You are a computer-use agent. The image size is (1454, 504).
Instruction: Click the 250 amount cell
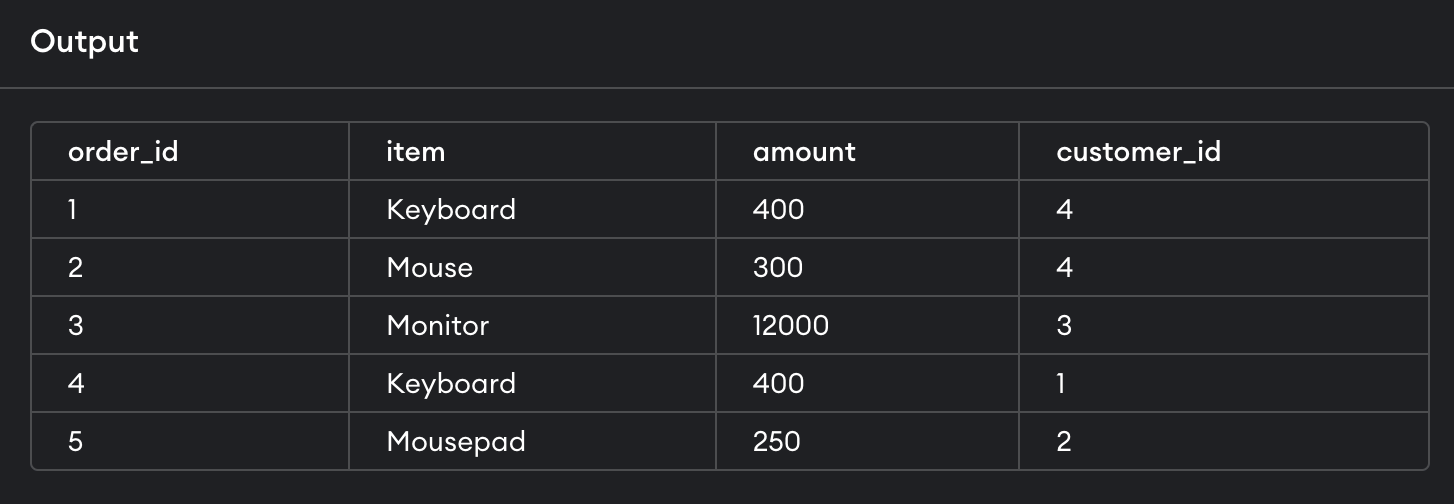click(777, 442)
